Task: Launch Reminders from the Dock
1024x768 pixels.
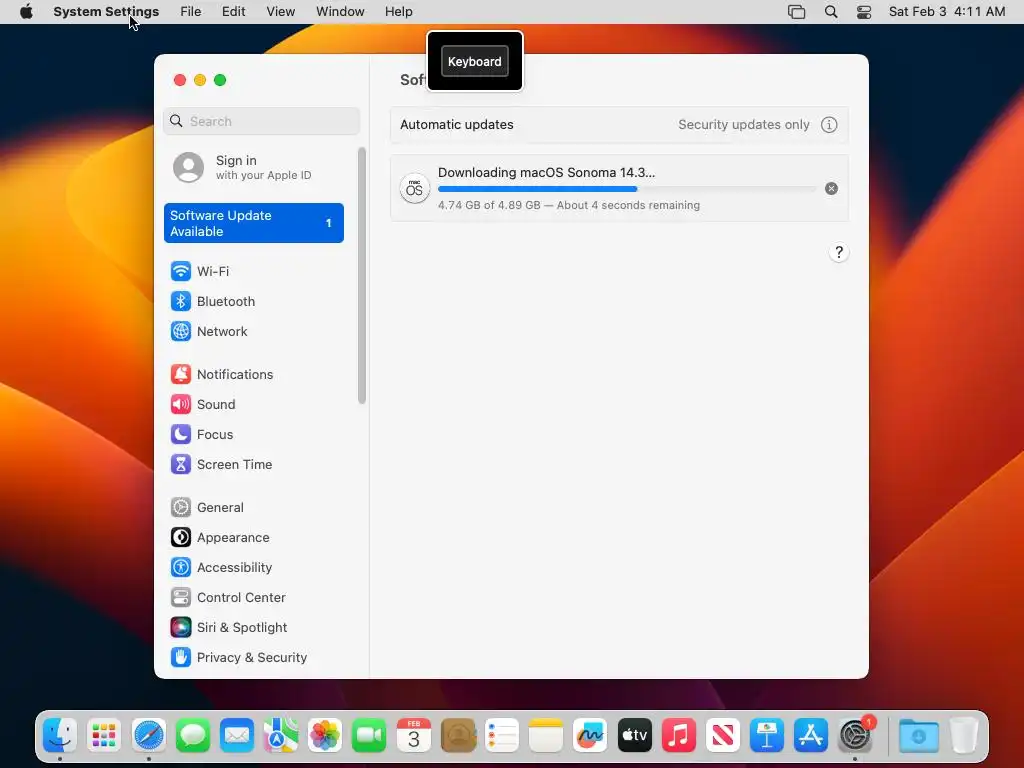Action: [502, 735]
